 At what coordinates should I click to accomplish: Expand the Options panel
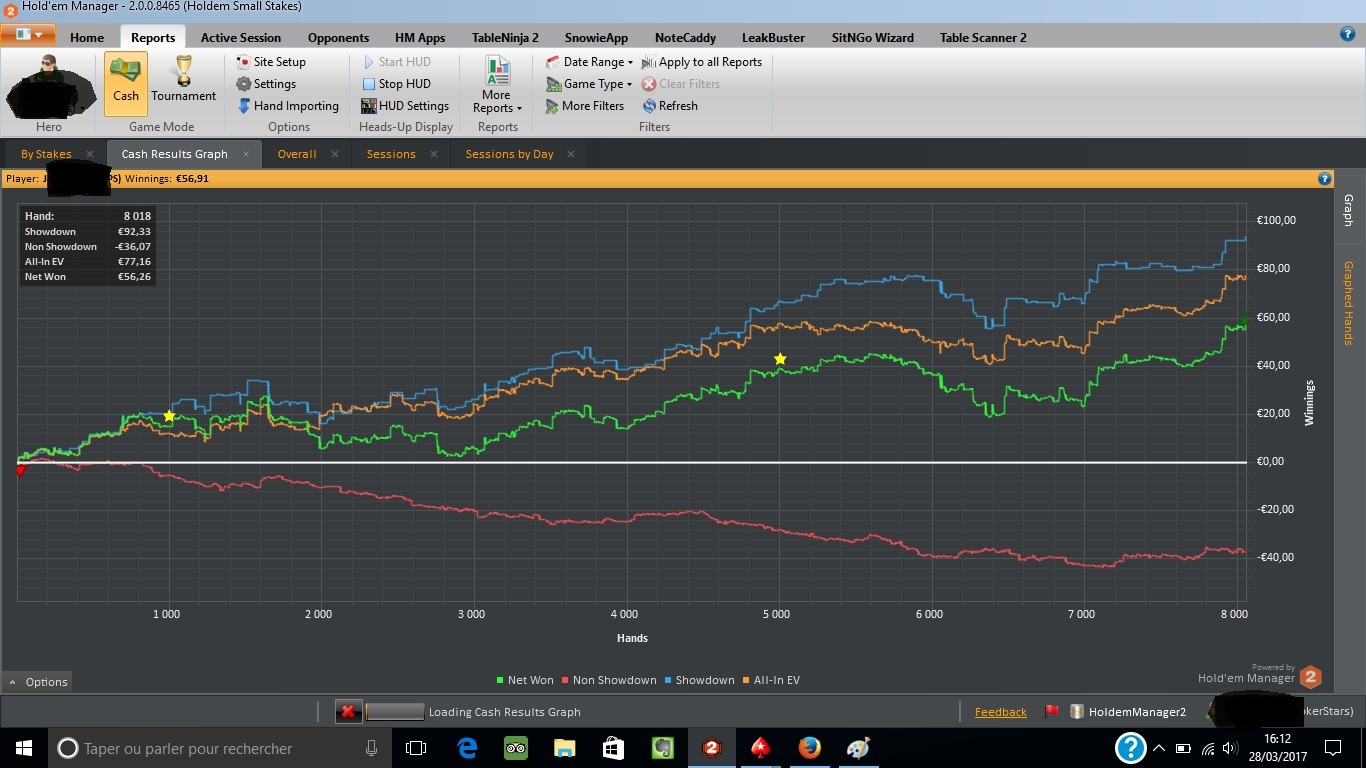pyautogui.click(x=38, y=682)
